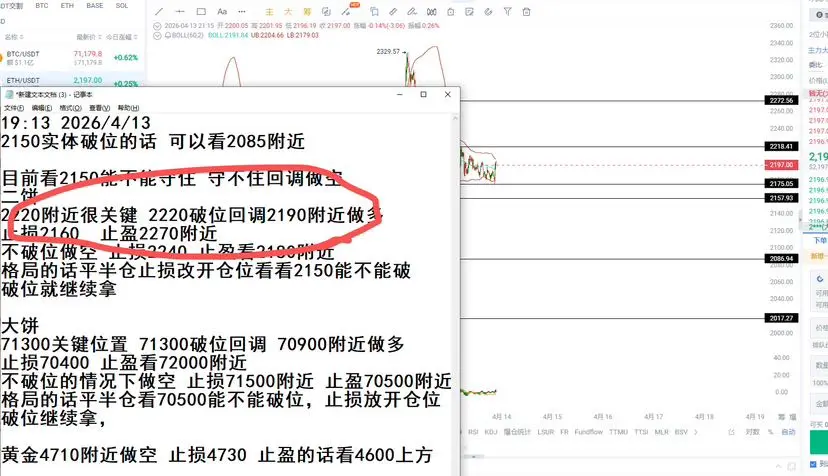828x476 pixels.
Task: Select the Aa text annotation tool
Action: tap(222, 12)
